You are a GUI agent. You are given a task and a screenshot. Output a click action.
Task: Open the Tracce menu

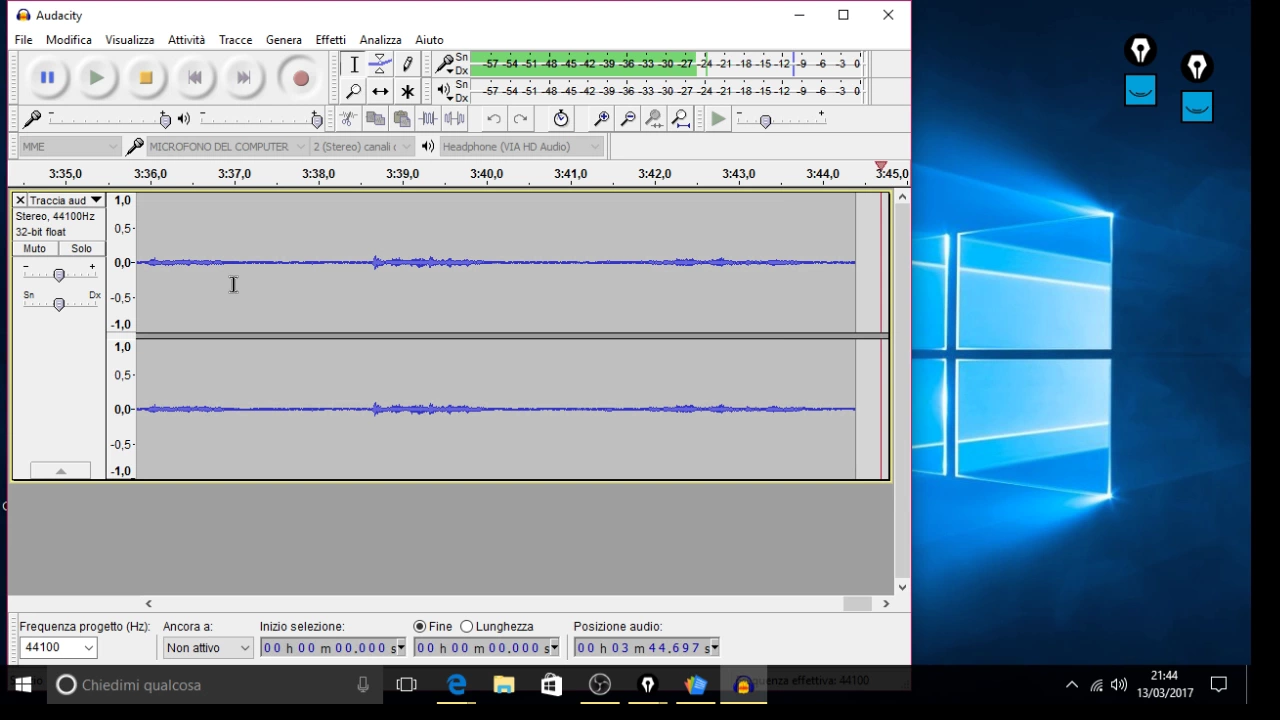(x=236, y=40)
